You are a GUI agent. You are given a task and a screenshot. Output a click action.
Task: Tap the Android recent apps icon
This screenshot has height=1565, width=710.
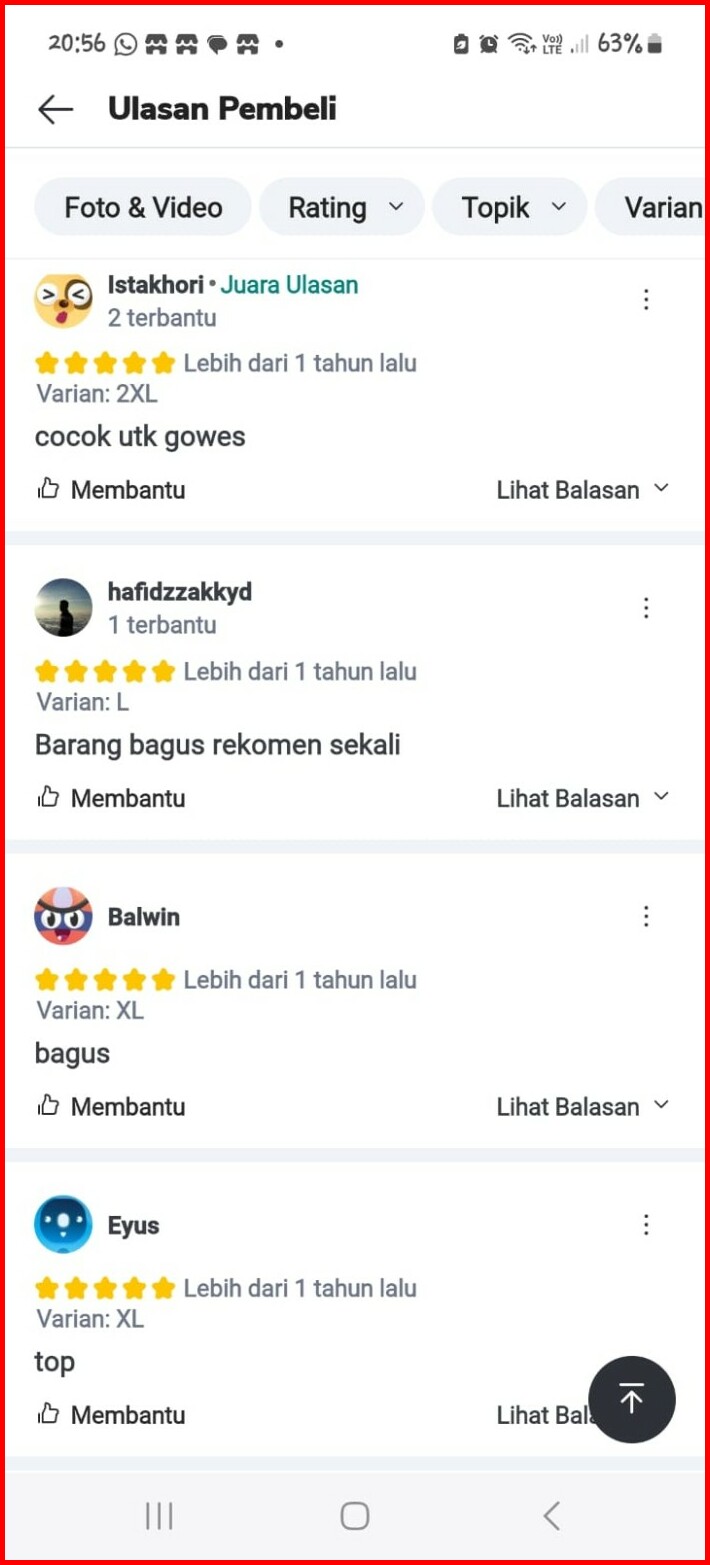(x=159, y=1516)
